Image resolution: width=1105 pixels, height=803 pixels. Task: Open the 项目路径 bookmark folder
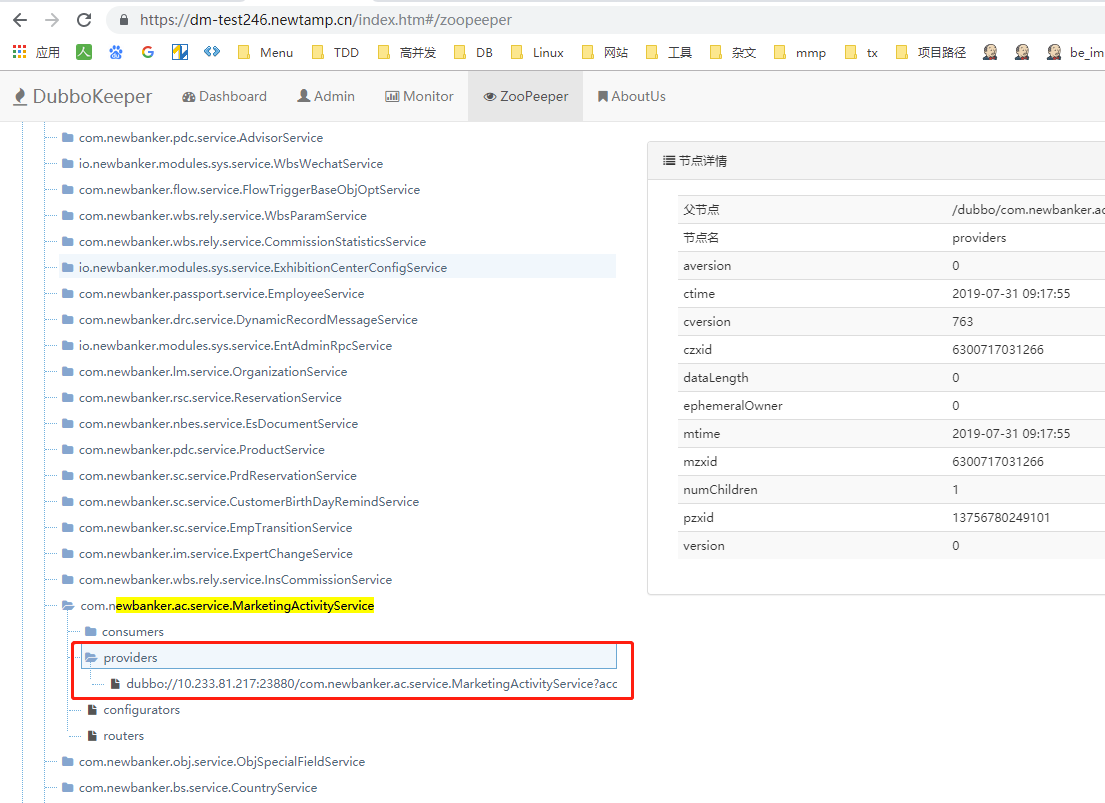click(931, 52)
